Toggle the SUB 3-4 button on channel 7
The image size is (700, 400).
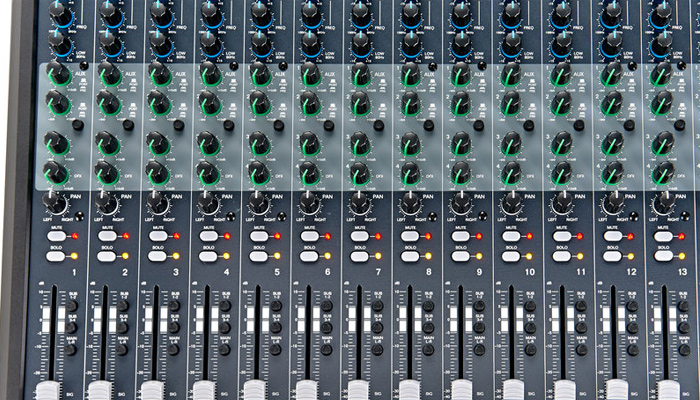tap(378, 328)
